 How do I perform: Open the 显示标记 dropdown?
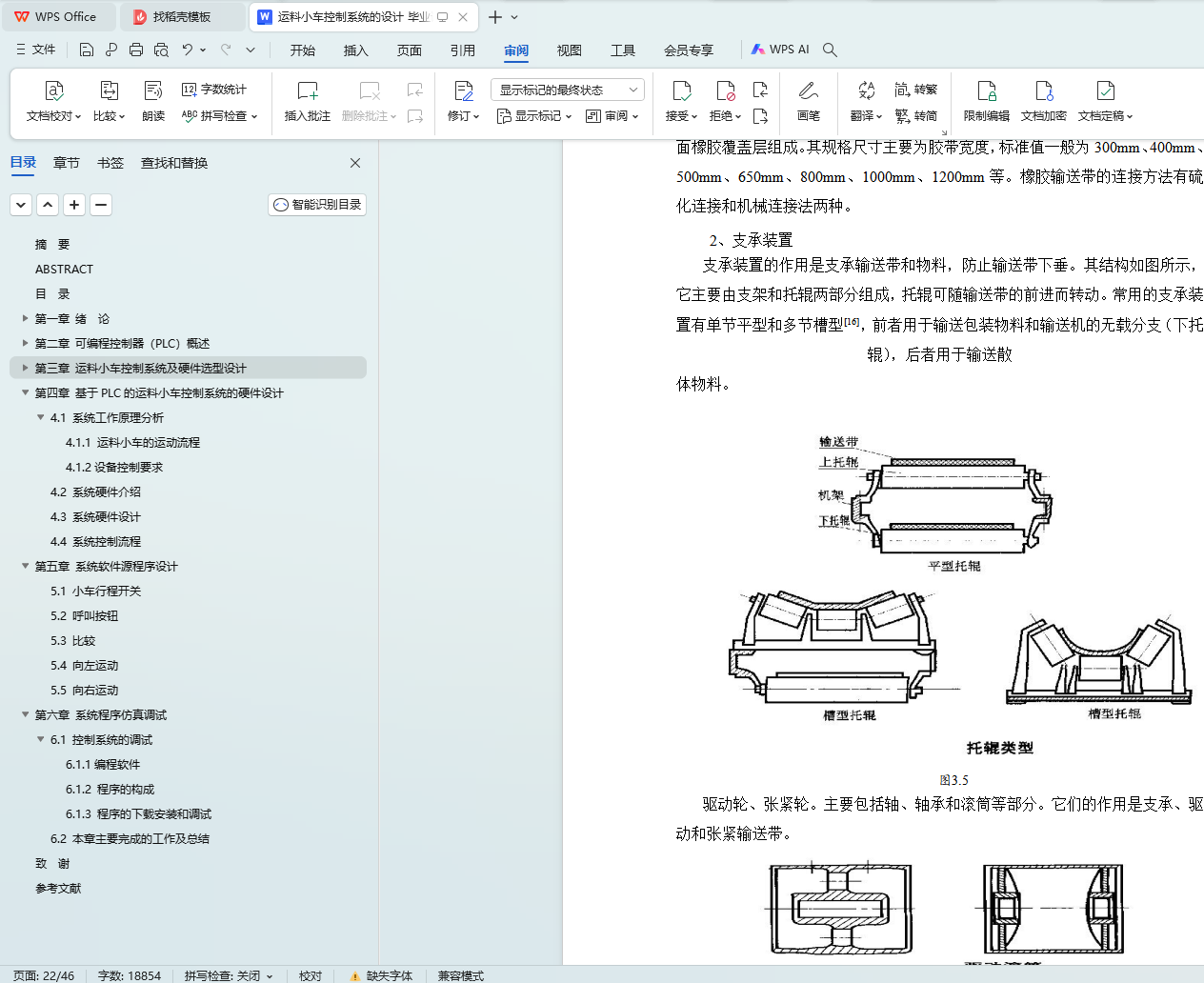[x=534, y=116]
